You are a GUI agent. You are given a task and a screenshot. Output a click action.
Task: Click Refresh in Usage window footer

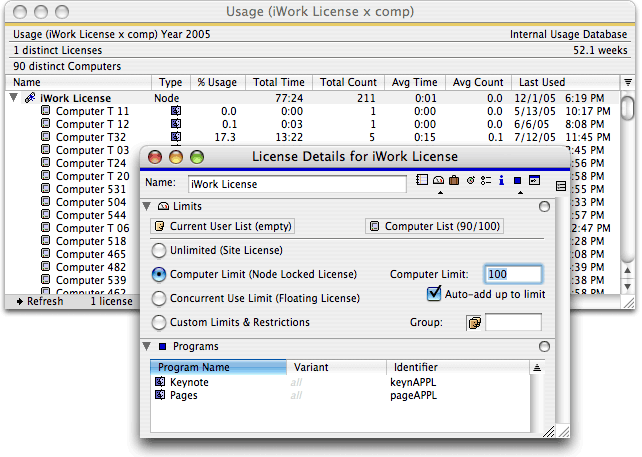pyautogui.click(x=40, y=301)
